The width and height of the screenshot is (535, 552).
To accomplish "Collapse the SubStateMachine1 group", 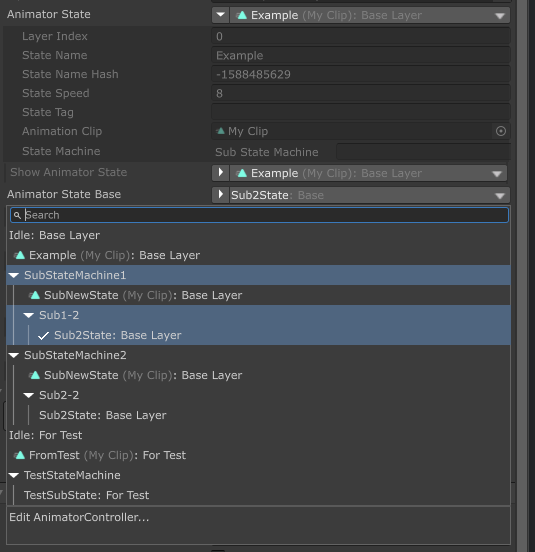I will coord(14,275).
